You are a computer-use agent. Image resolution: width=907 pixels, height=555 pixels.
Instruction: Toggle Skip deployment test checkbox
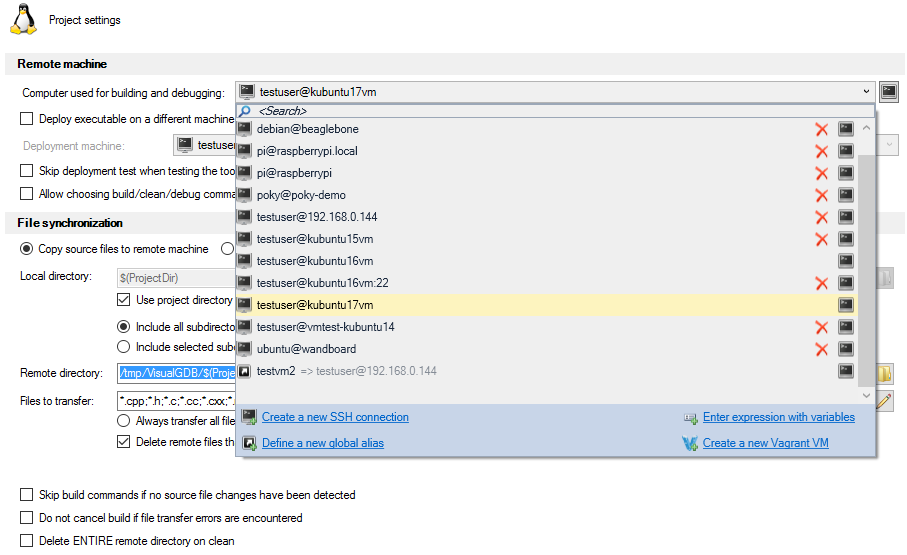point(27,171)
